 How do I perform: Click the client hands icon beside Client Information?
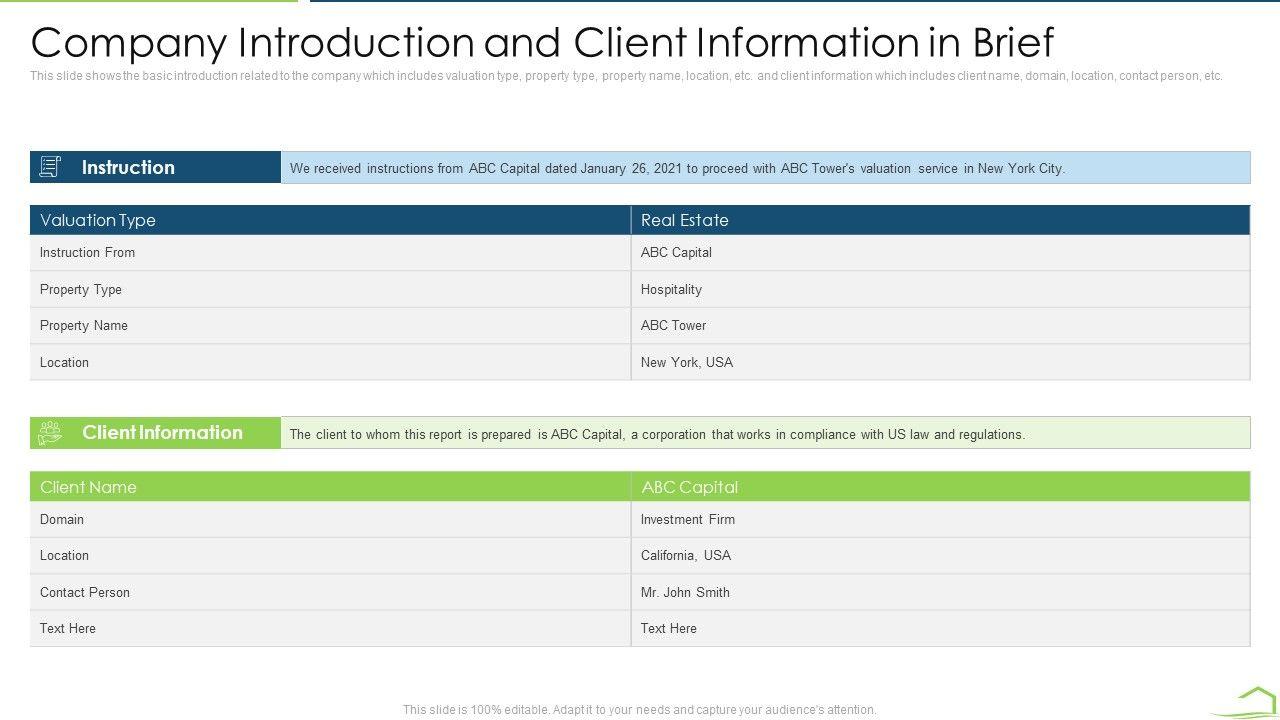tap(50, 433)
